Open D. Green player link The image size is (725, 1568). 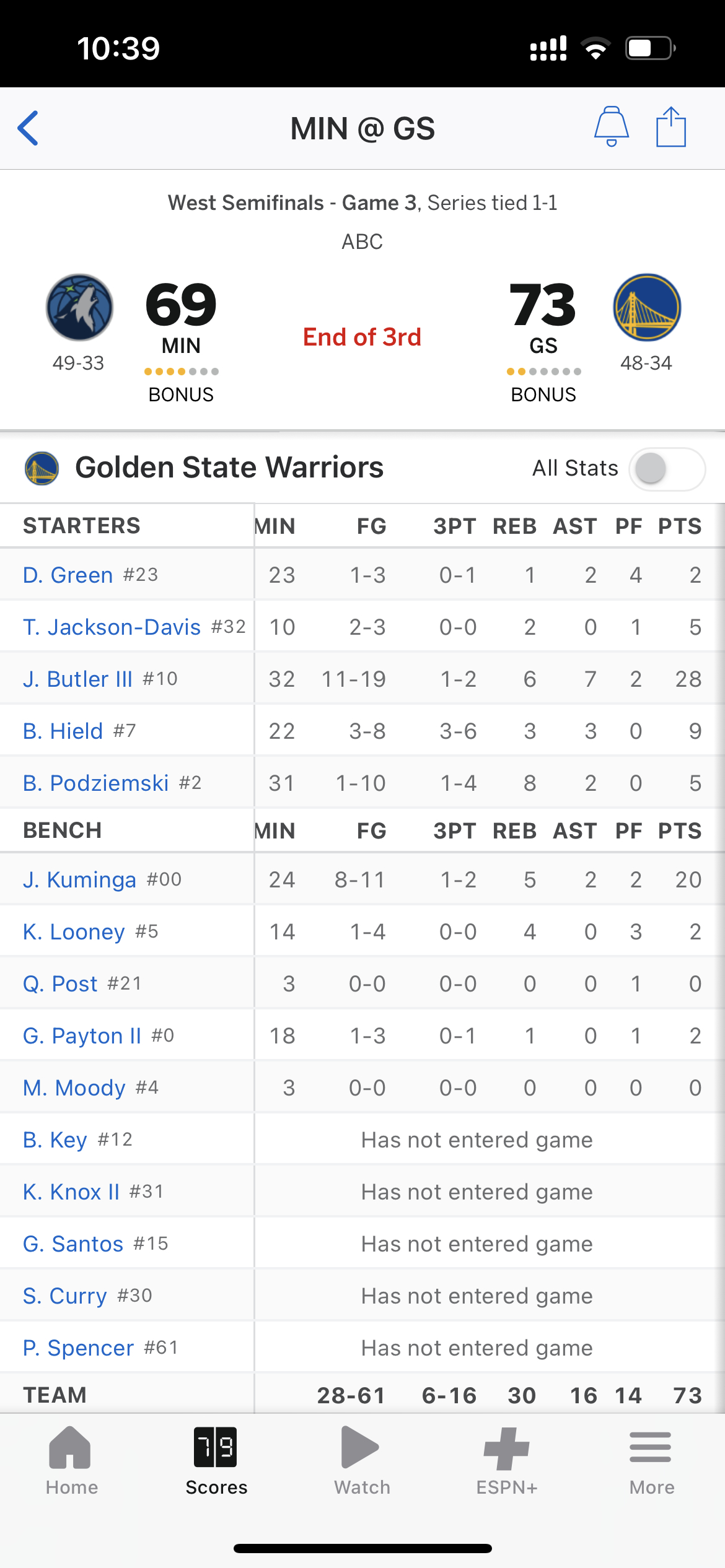[68, 575]
